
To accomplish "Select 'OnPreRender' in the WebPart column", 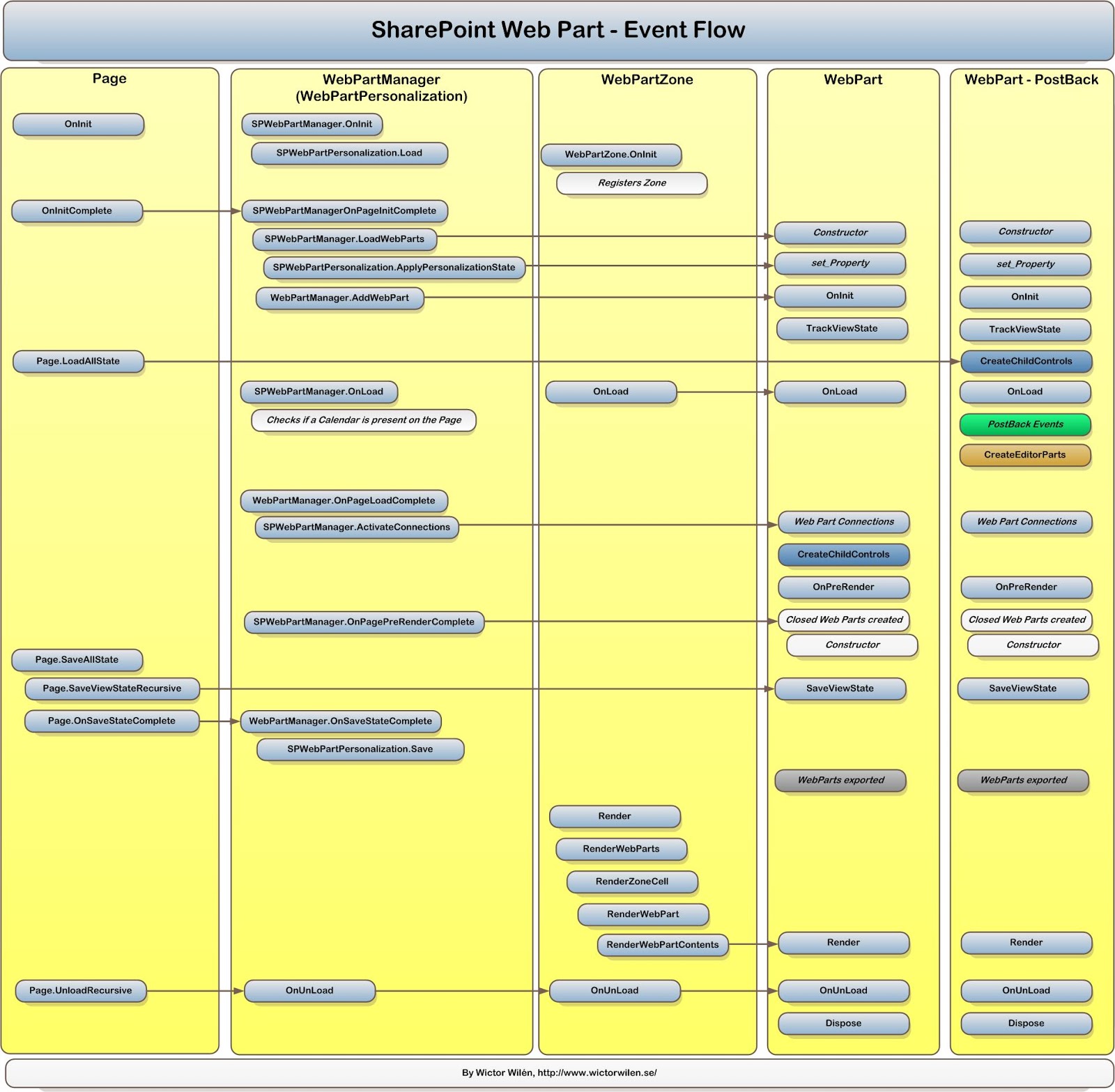I will (844, 587).
